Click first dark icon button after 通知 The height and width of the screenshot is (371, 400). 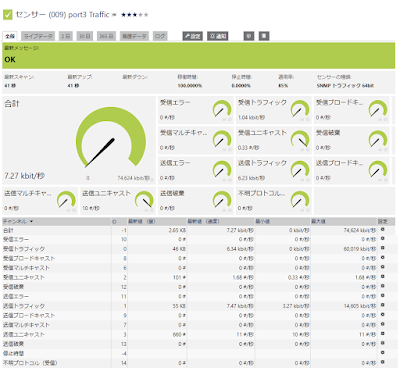click(x=249, y=36)
